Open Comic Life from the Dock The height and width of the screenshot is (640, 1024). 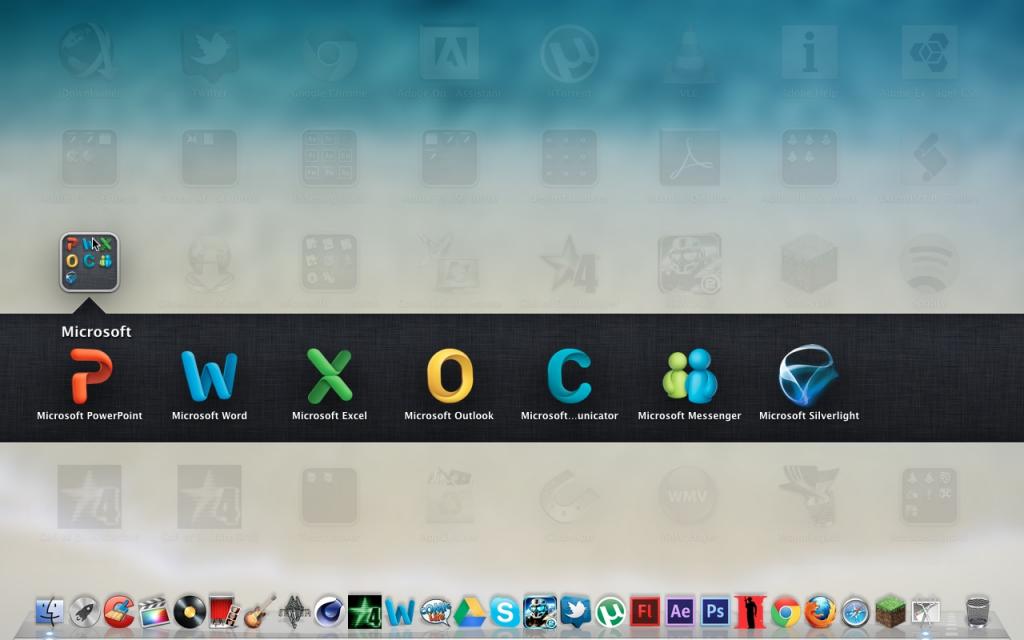click(x=435, y=612)
